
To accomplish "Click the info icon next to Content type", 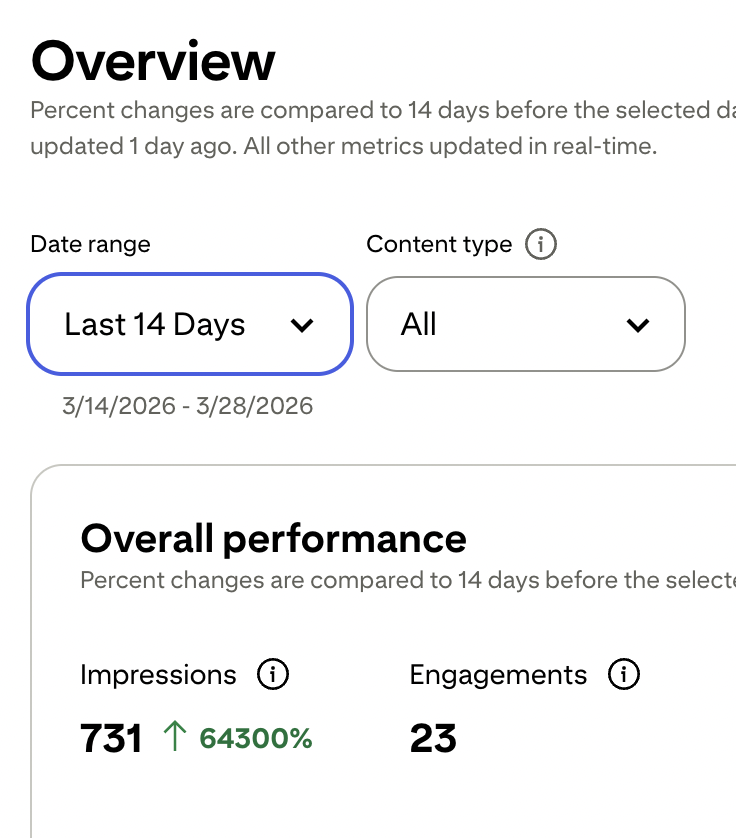I will pyautogui.click(x=540, y=244).
